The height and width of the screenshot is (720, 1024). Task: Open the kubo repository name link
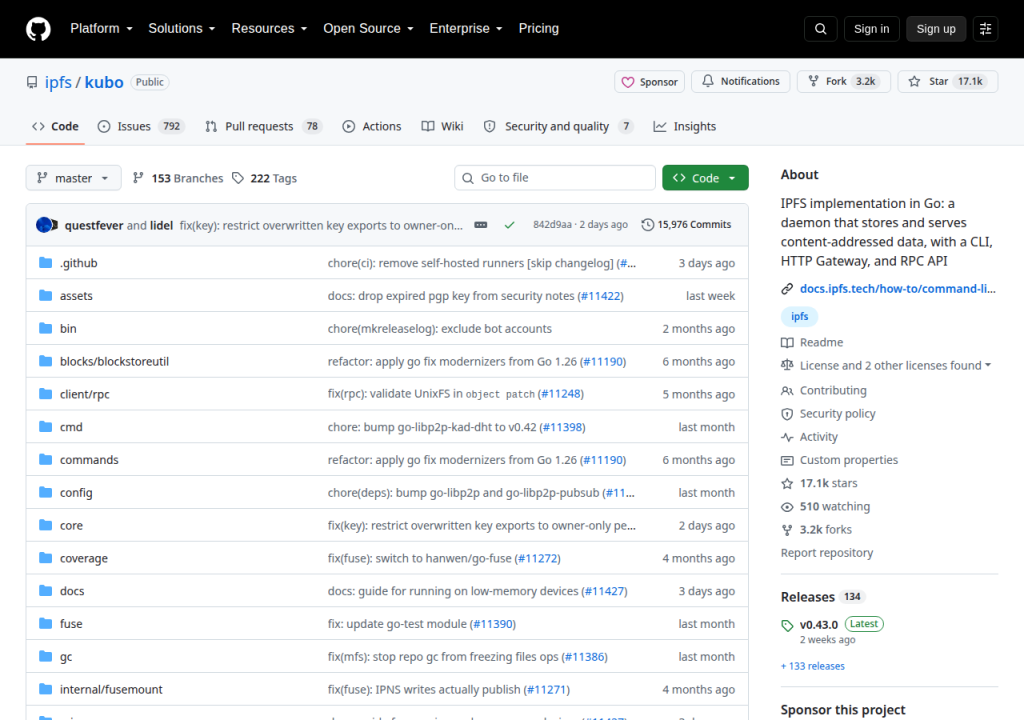pyautogui.click(x=104, y=82)
